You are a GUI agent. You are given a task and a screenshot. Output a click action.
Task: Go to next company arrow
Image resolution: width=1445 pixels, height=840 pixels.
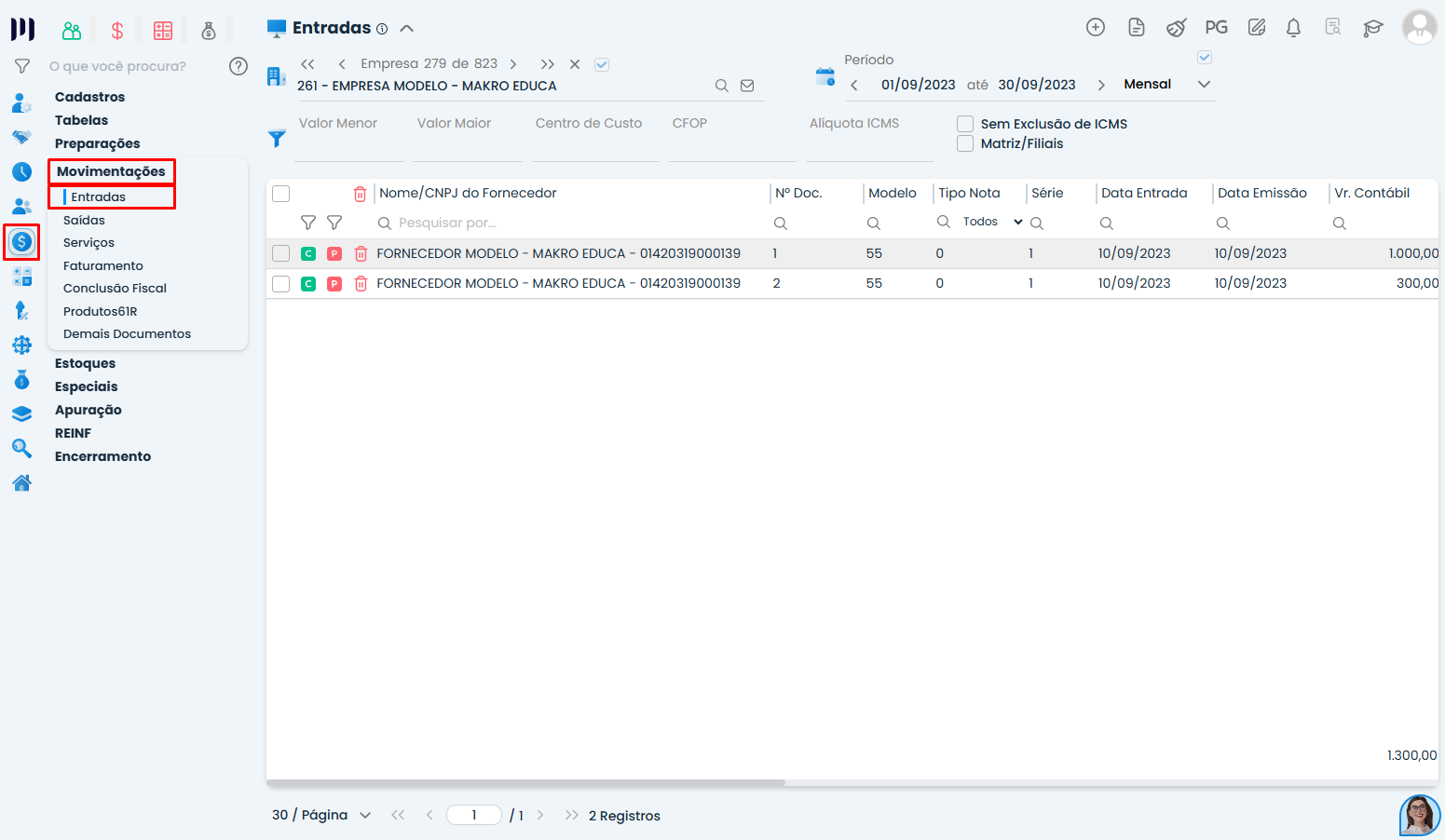[x=513, y=64]
